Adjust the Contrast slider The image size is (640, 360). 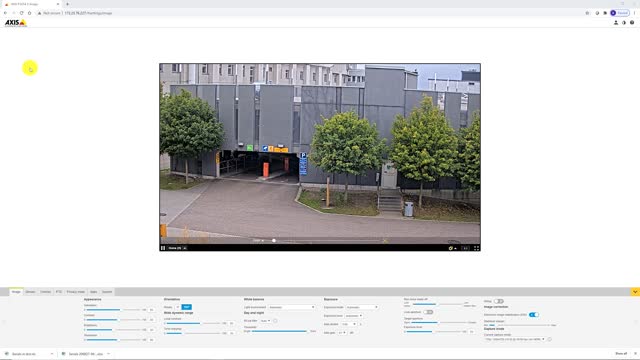pos(113,320)
